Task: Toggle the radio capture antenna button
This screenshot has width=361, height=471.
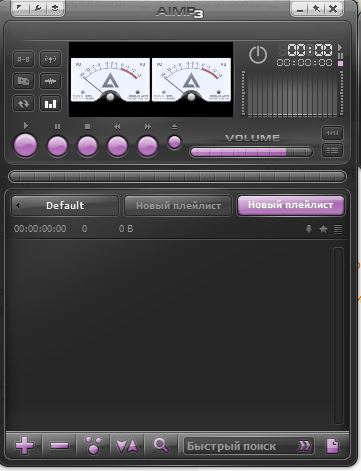Action: [x=50, y=59]
